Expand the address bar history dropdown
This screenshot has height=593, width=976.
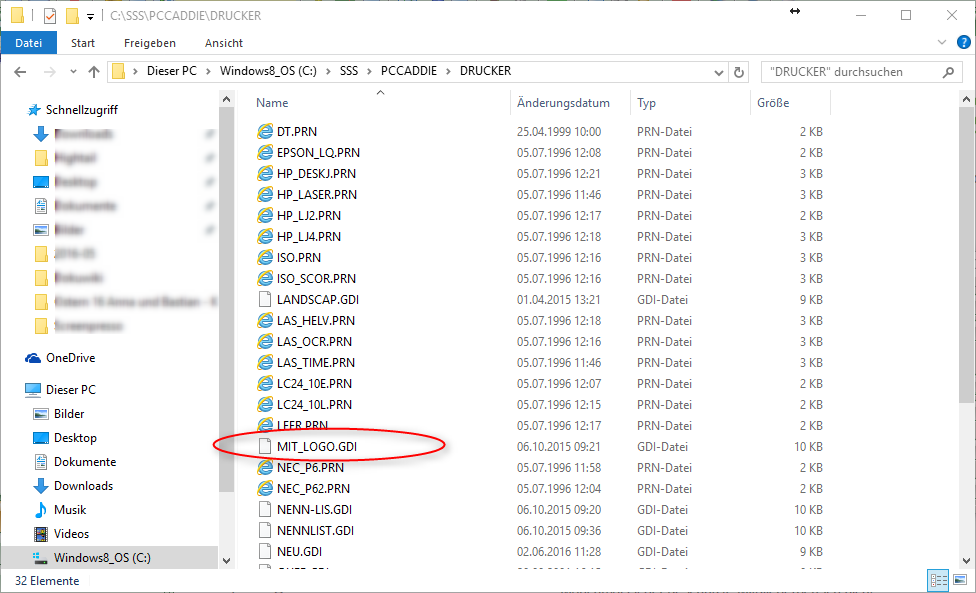(718, 72)
